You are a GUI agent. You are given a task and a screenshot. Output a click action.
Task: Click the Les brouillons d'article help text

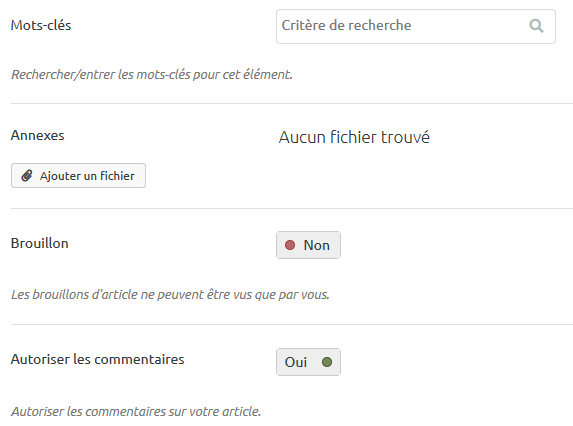(x=170, y=294)
